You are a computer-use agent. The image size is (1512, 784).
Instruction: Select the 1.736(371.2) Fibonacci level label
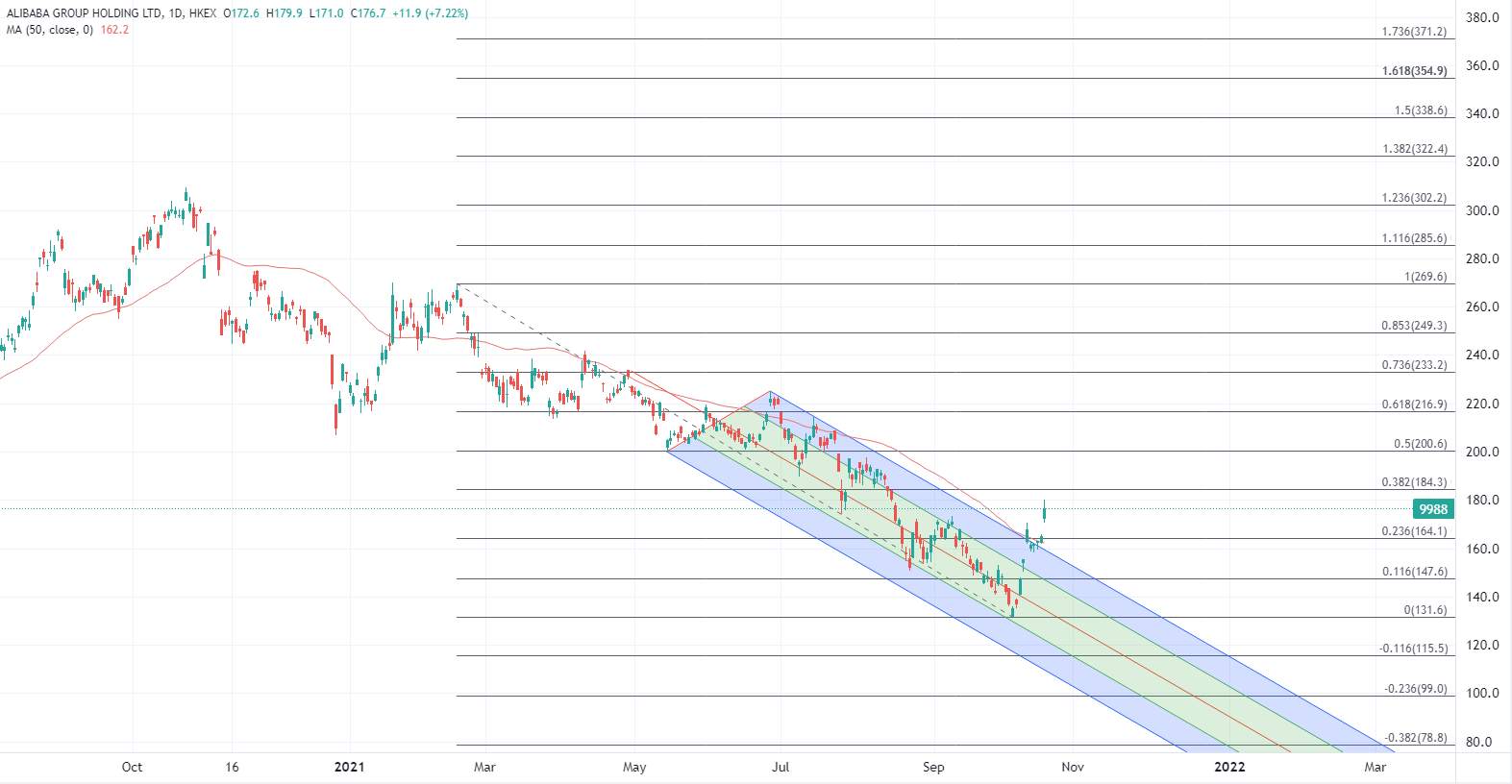tap(1414, 32)
